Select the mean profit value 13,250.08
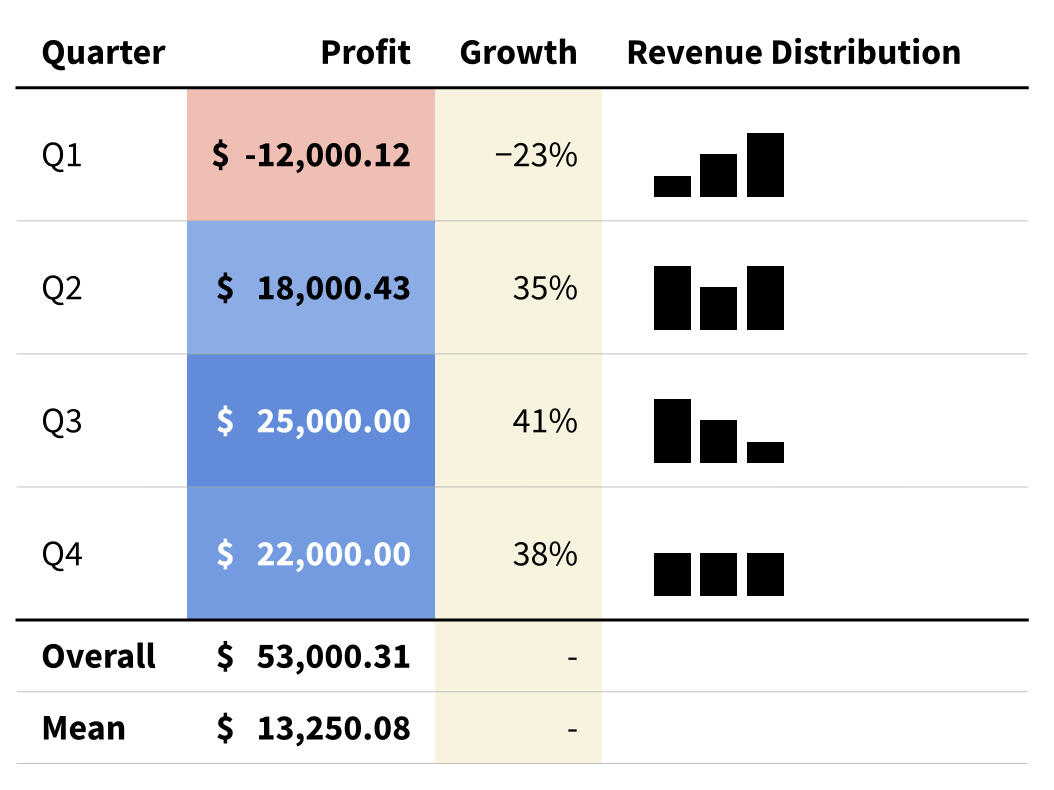This screenshot has height=790, width=1054. [x=332, y=728]
